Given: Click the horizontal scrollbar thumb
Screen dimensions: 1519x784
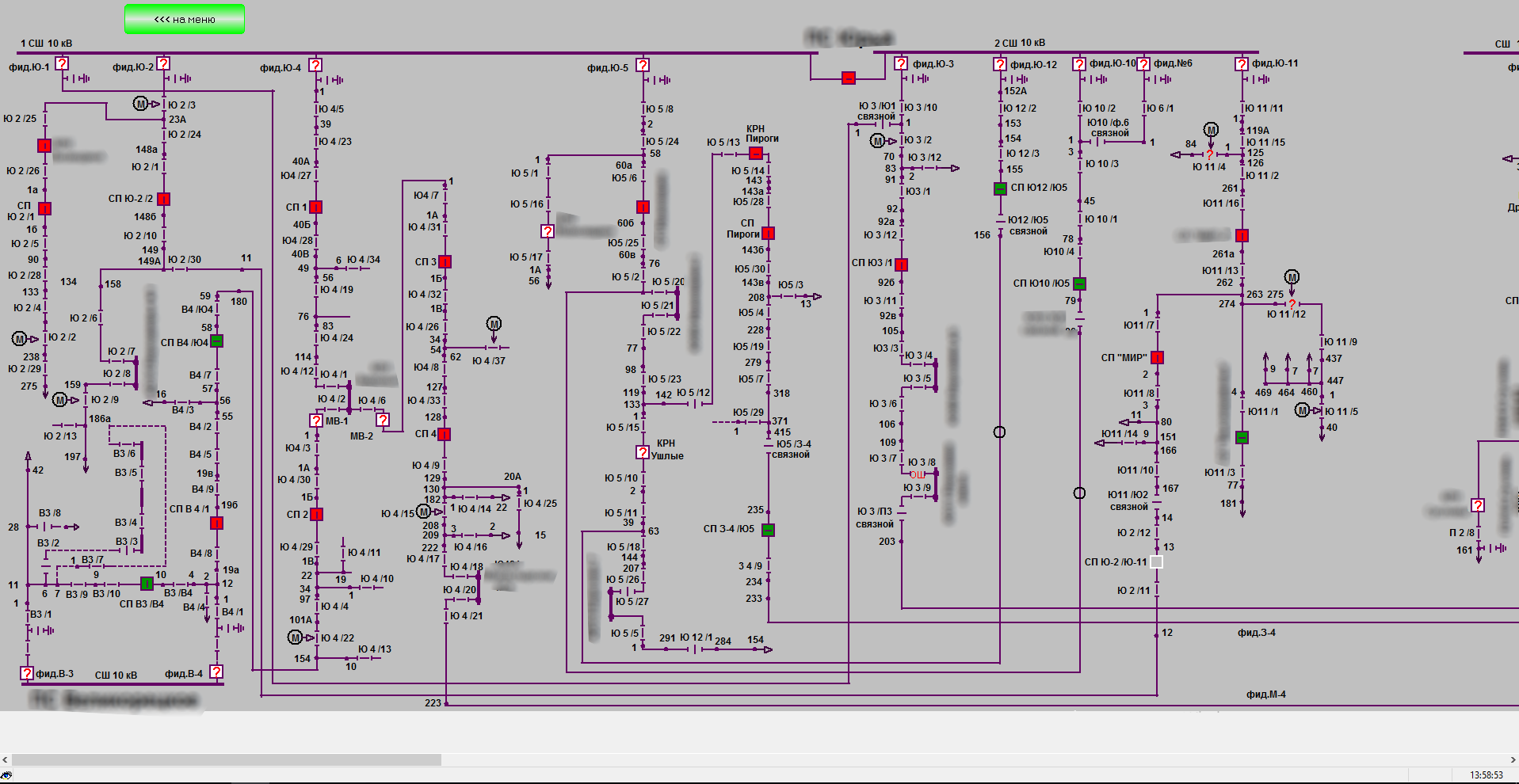Looking at the screenshot, I should (227, 759).
